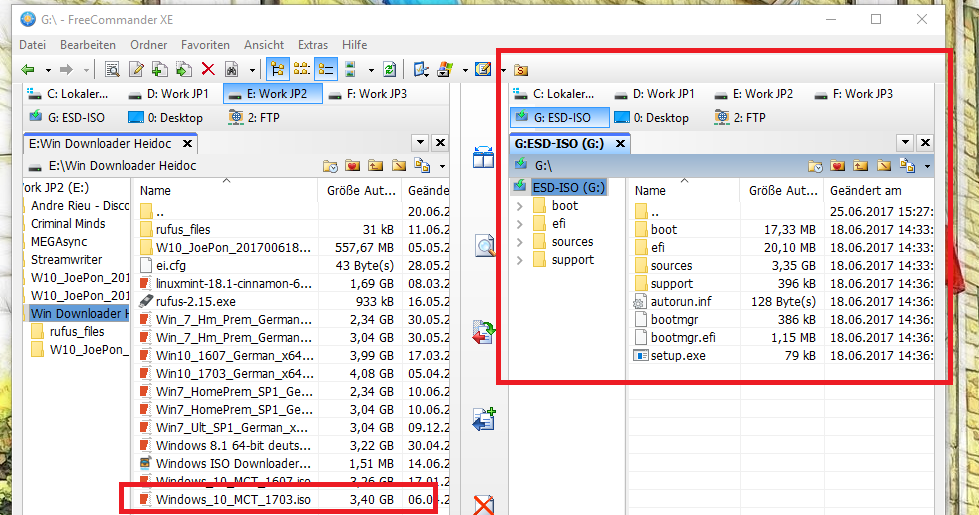The image size is (979, 515).
Task: Switch to details list view mode
Action: coord(326,69)
